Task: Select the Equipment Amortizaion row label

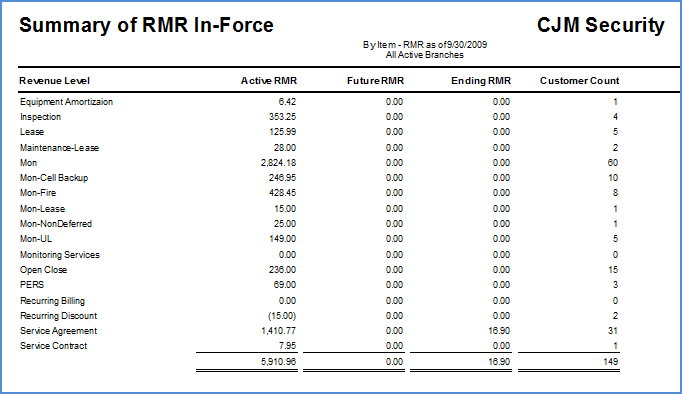Action: point(67,102)
